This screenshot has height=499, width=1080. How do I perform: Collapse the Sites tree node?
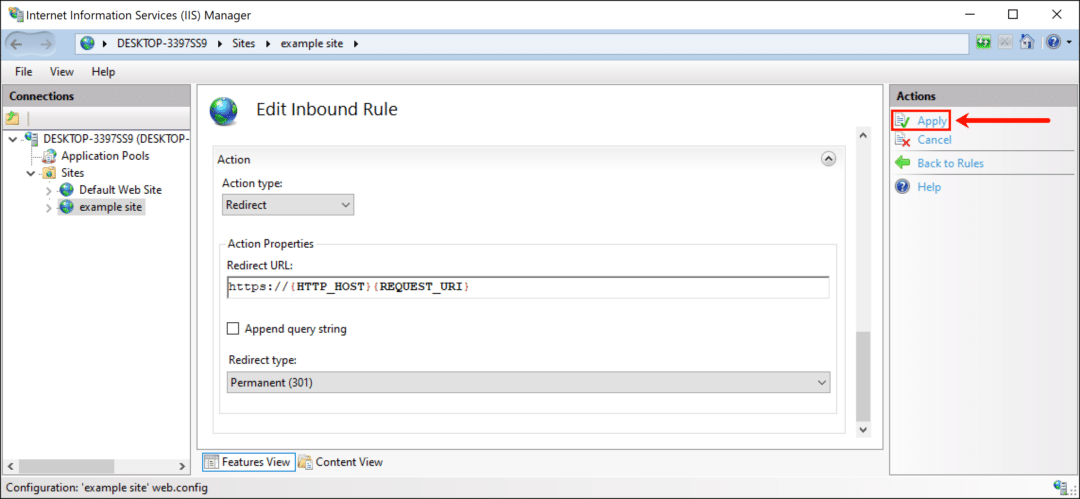[31, 173]
